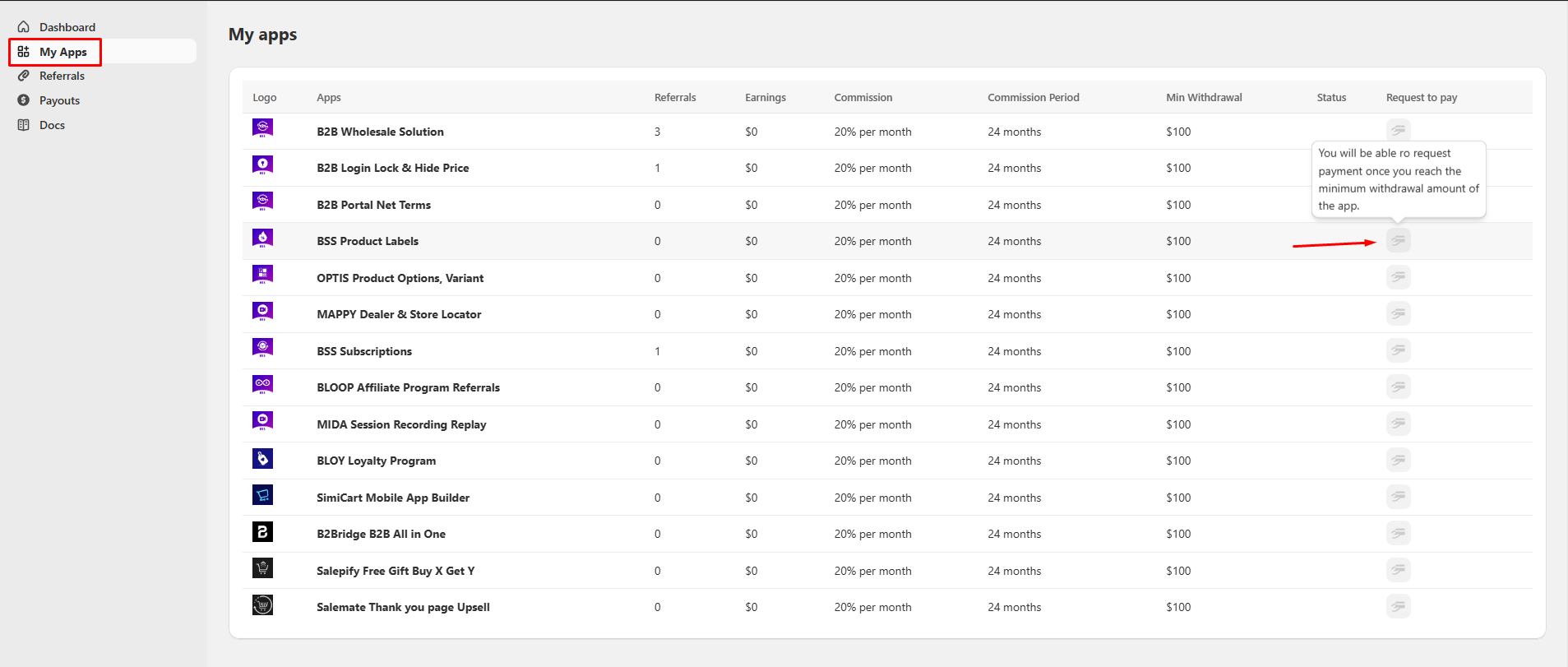Select the BSS Subscriptions name

(364, 351)
